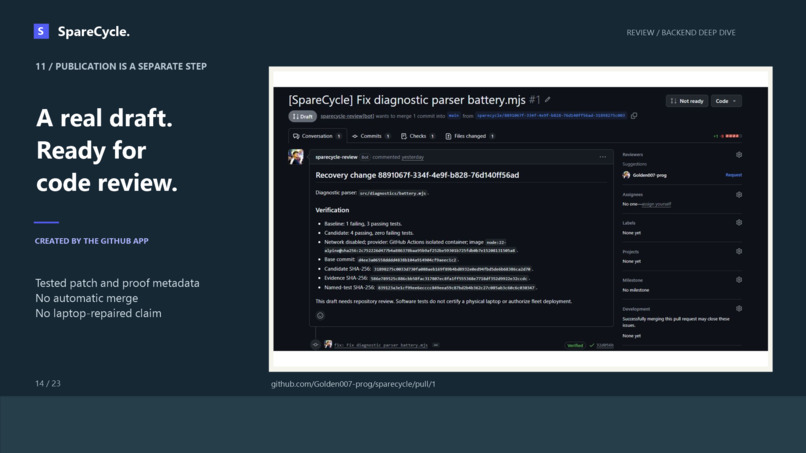This screenshot has height=453, width=806.
Task: Click the sparecycle-review bot avatar beside the comment
Action: click(296, 157)
